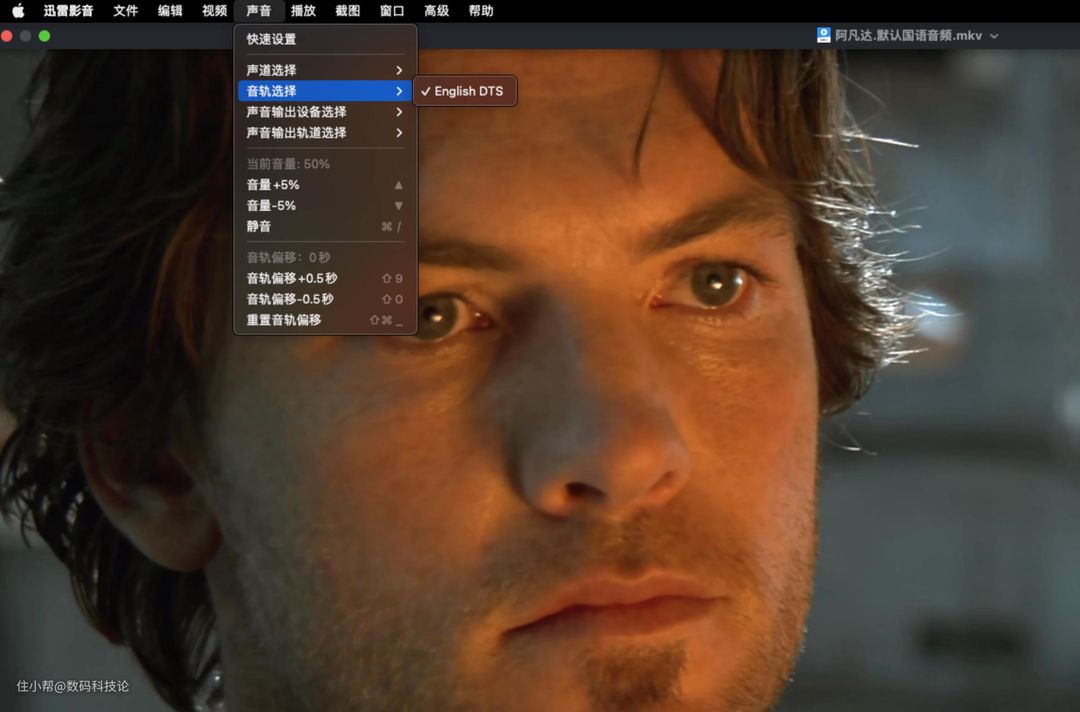The height and width of the screenshot is (712, 1080).
Task: Click the file icon beside the mkv title
Action: (x=824, y=35)
